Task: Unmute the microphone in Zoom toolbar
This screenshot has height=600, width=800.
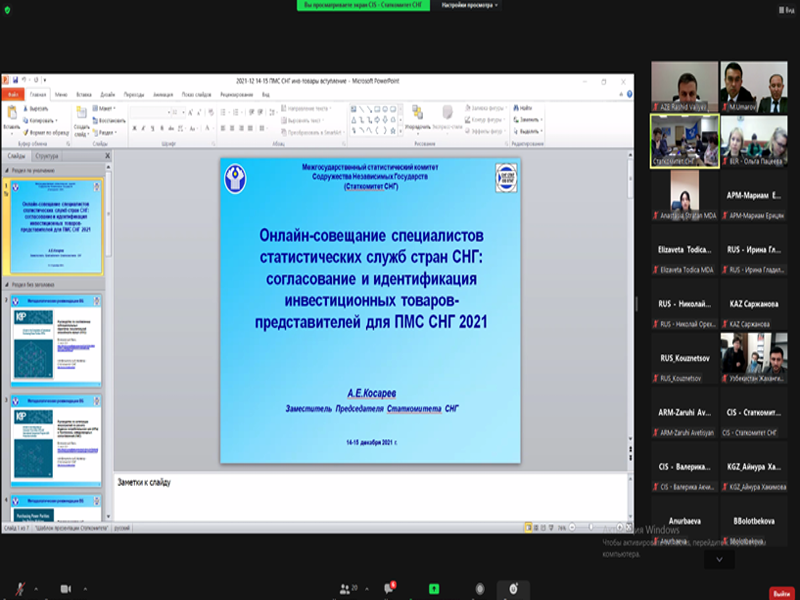Action: coord(18,588)
